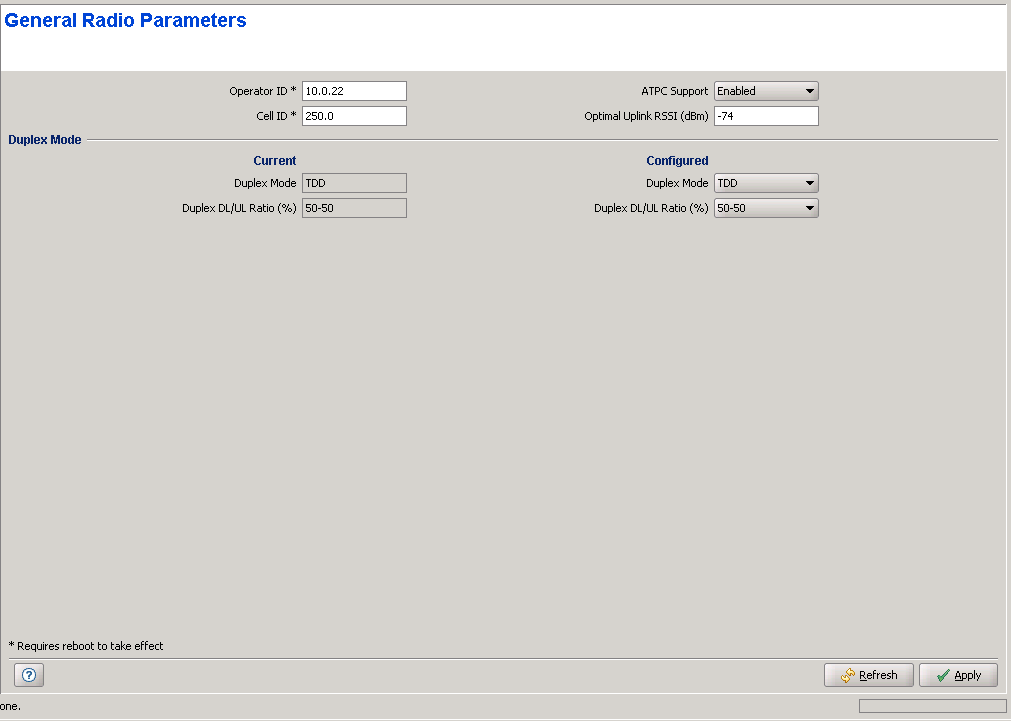Screen dimensions: 1011x721
Task: Click the ATPC Support label
Action: pyautogui.click(x=674, y=91)
